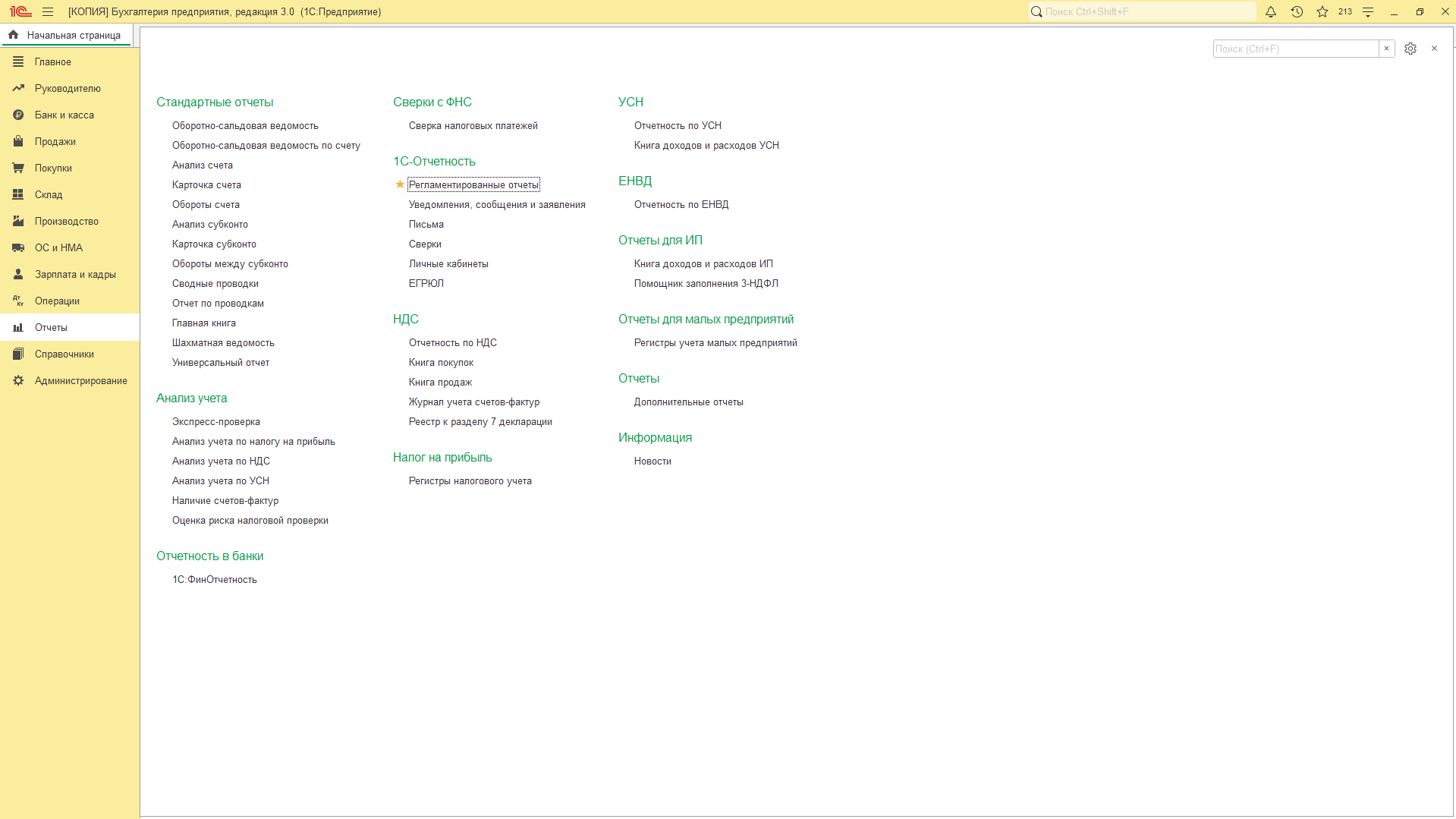Click the Справочники books icon
Image resolution: width=1456 pixels, height=819 pixels.
point(18,354)
